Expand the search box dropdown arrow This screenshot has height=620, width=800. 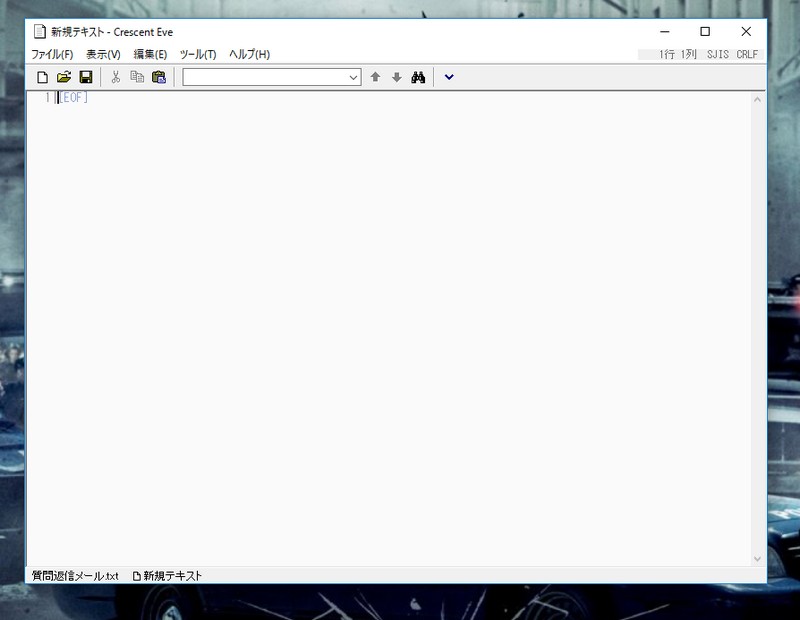[x=353, y=77]
